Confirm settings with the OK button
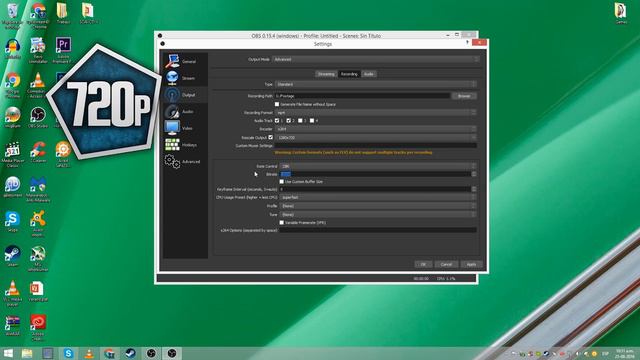 pos(423,264)
